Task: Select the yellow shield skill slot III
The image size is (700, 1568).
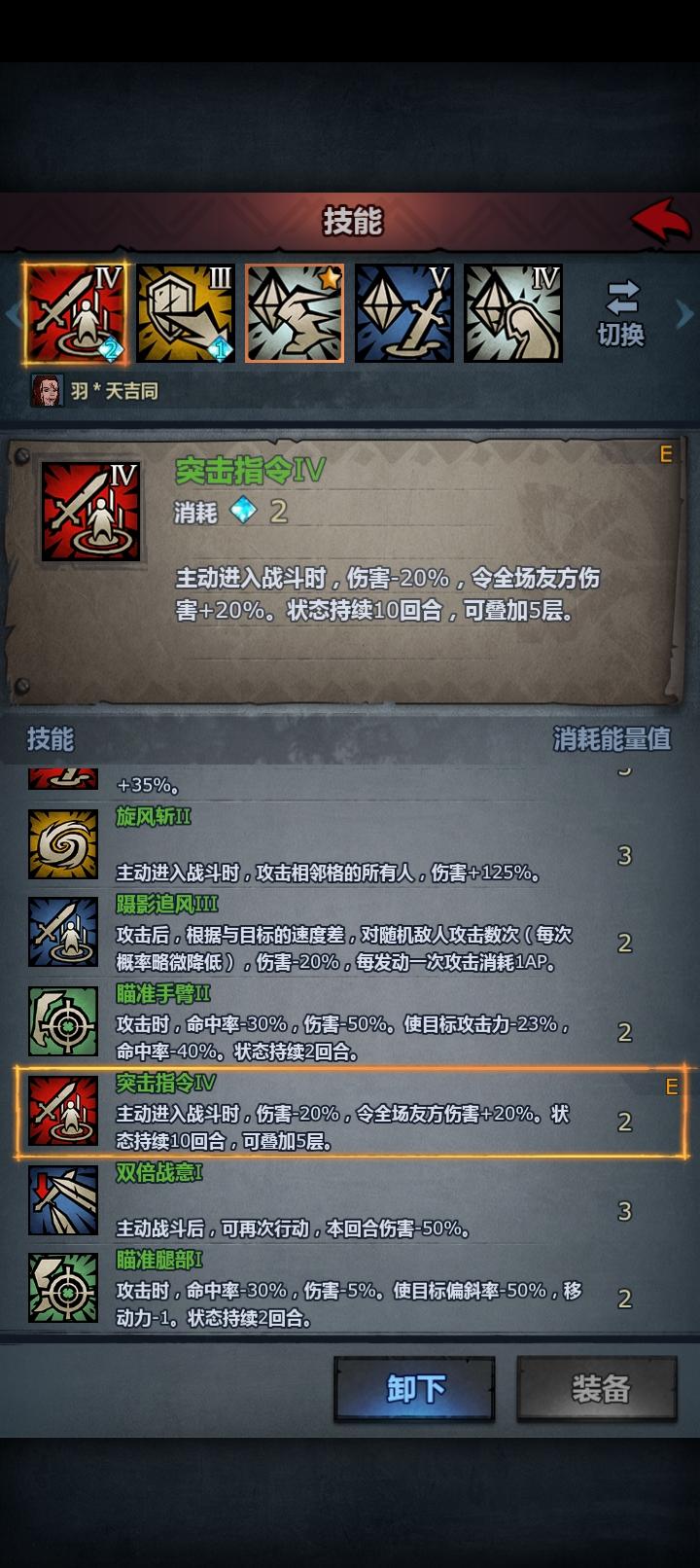Action: (x=186, y=313)
